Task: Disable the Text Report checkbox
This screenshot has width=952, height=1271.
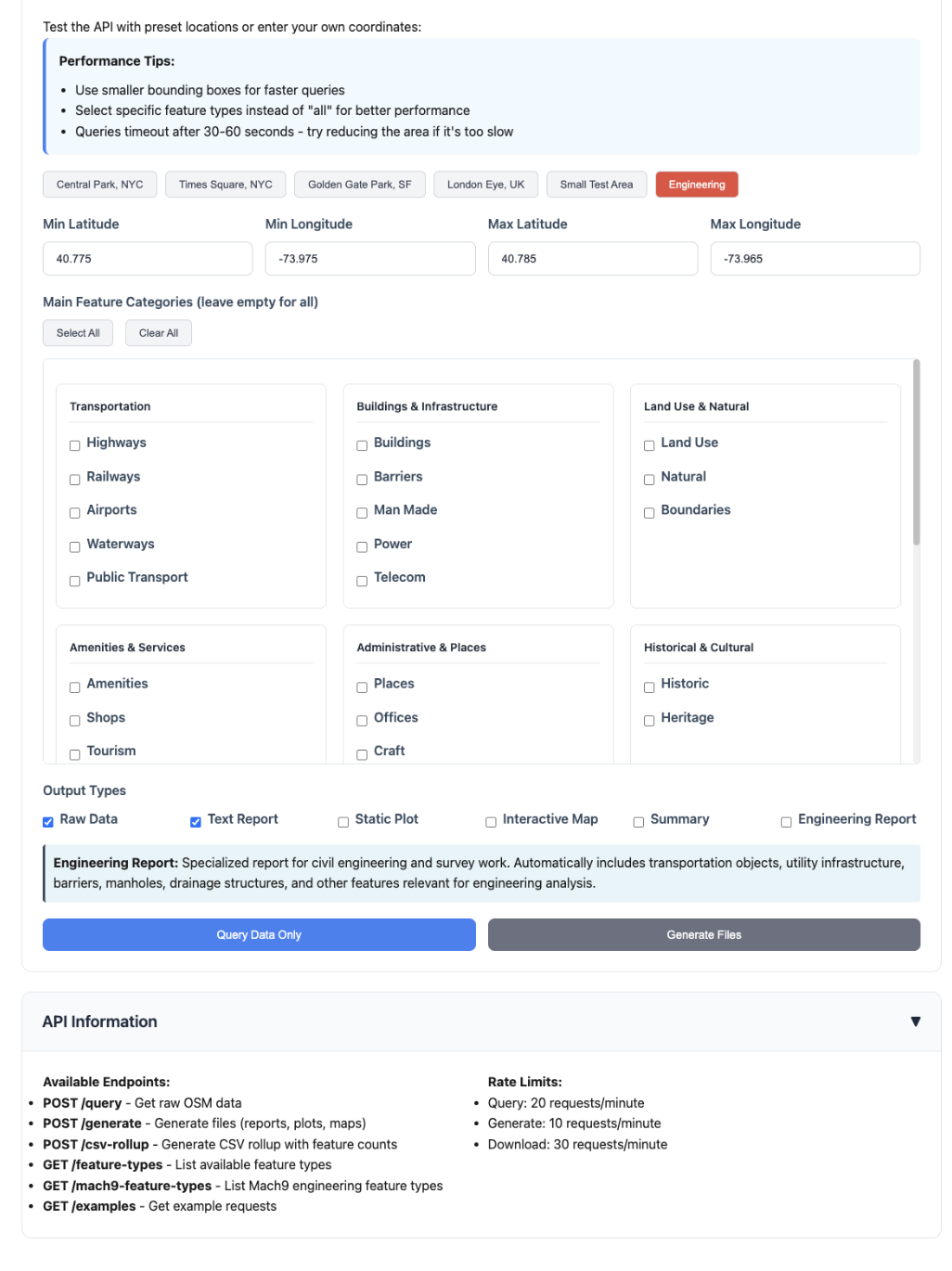Action: tap(196, 822)
